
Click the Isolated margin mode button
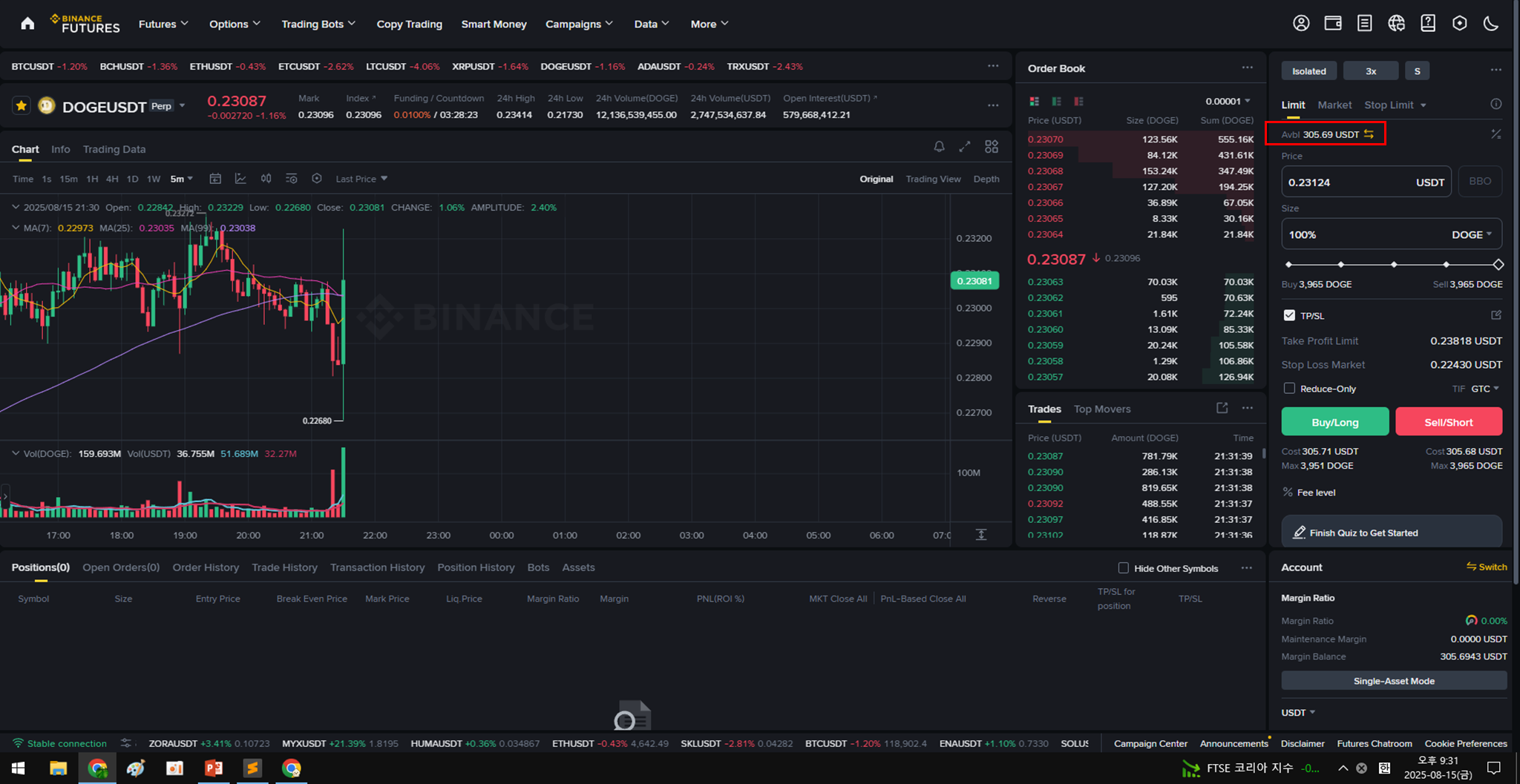coord(1308,70)
